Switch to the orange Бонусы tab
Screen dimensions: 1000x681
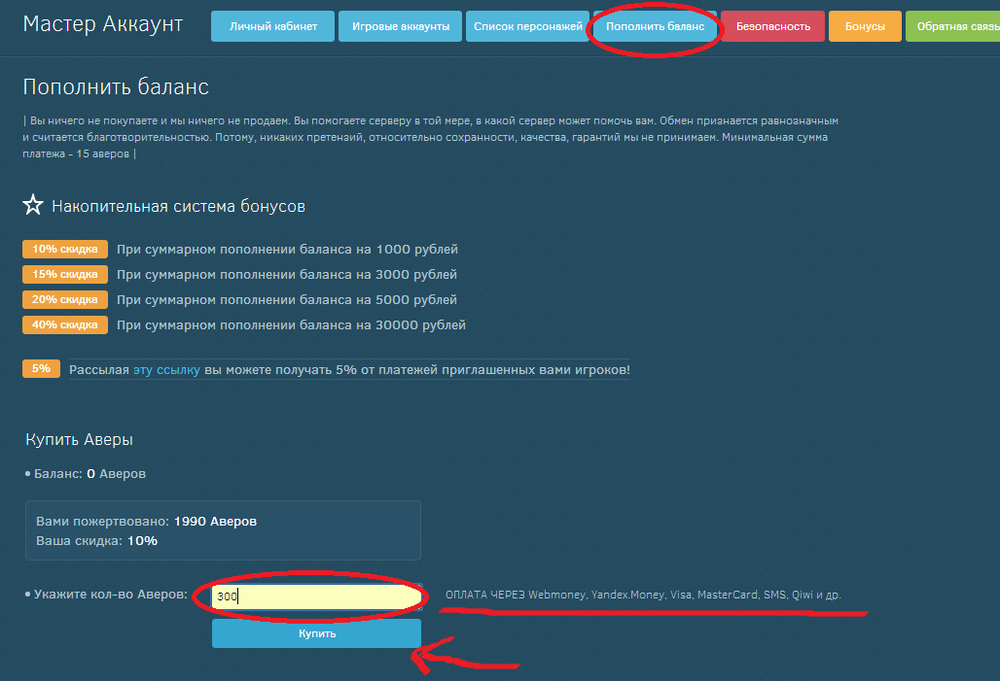click(865, 26)
